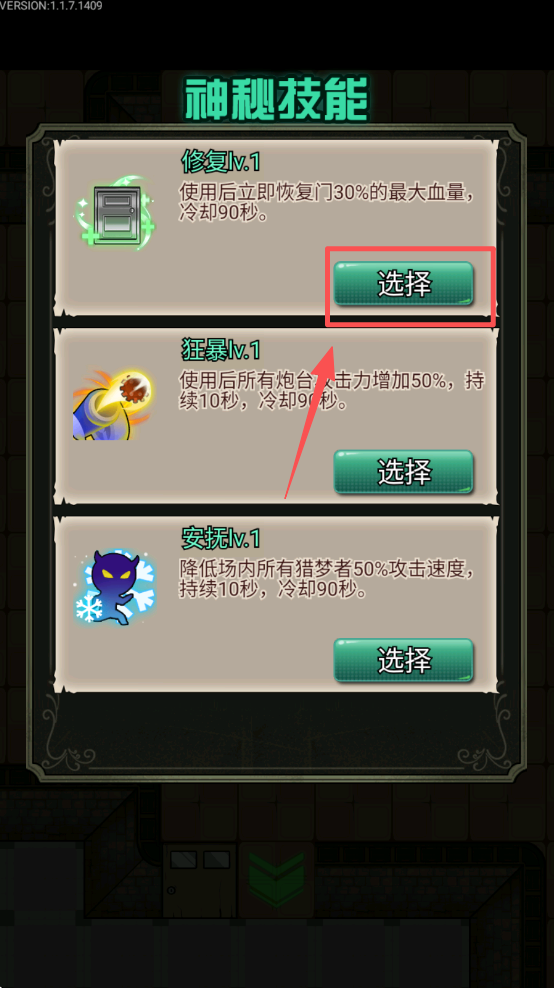Screen dimensions: 554x988
Task: Click the empty panel area below skill cards
Action: [x=277, y=731]
